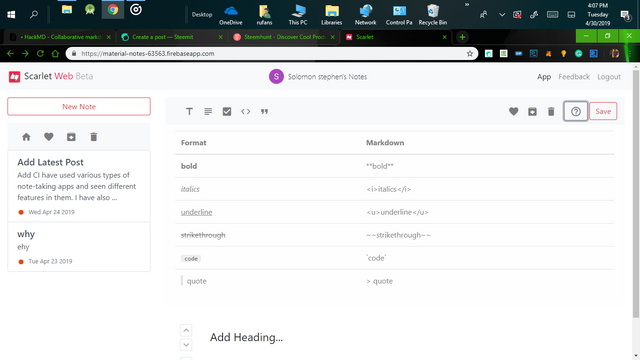The width and height of the screenshot is (640, 360).
Task: Open the Add Latest Post note
Action: 79,186
